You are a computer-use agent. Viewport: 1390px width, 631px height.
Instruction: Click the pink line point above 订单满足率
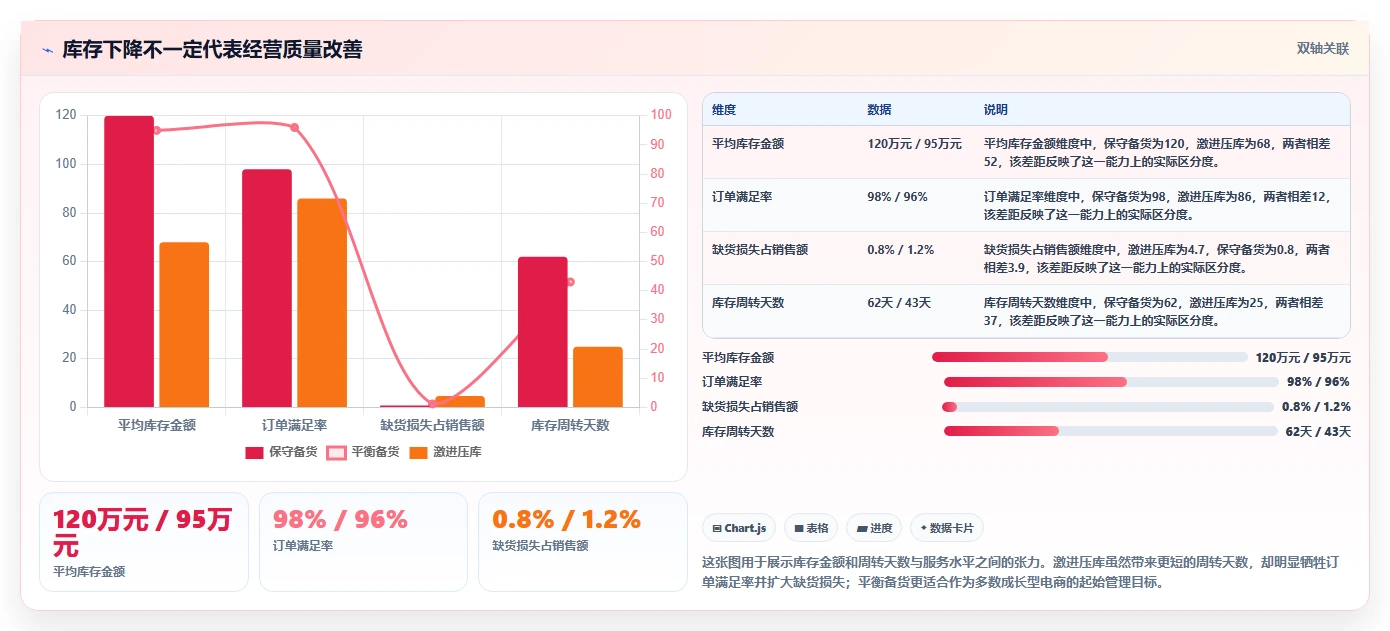click(x=294, y=127)
